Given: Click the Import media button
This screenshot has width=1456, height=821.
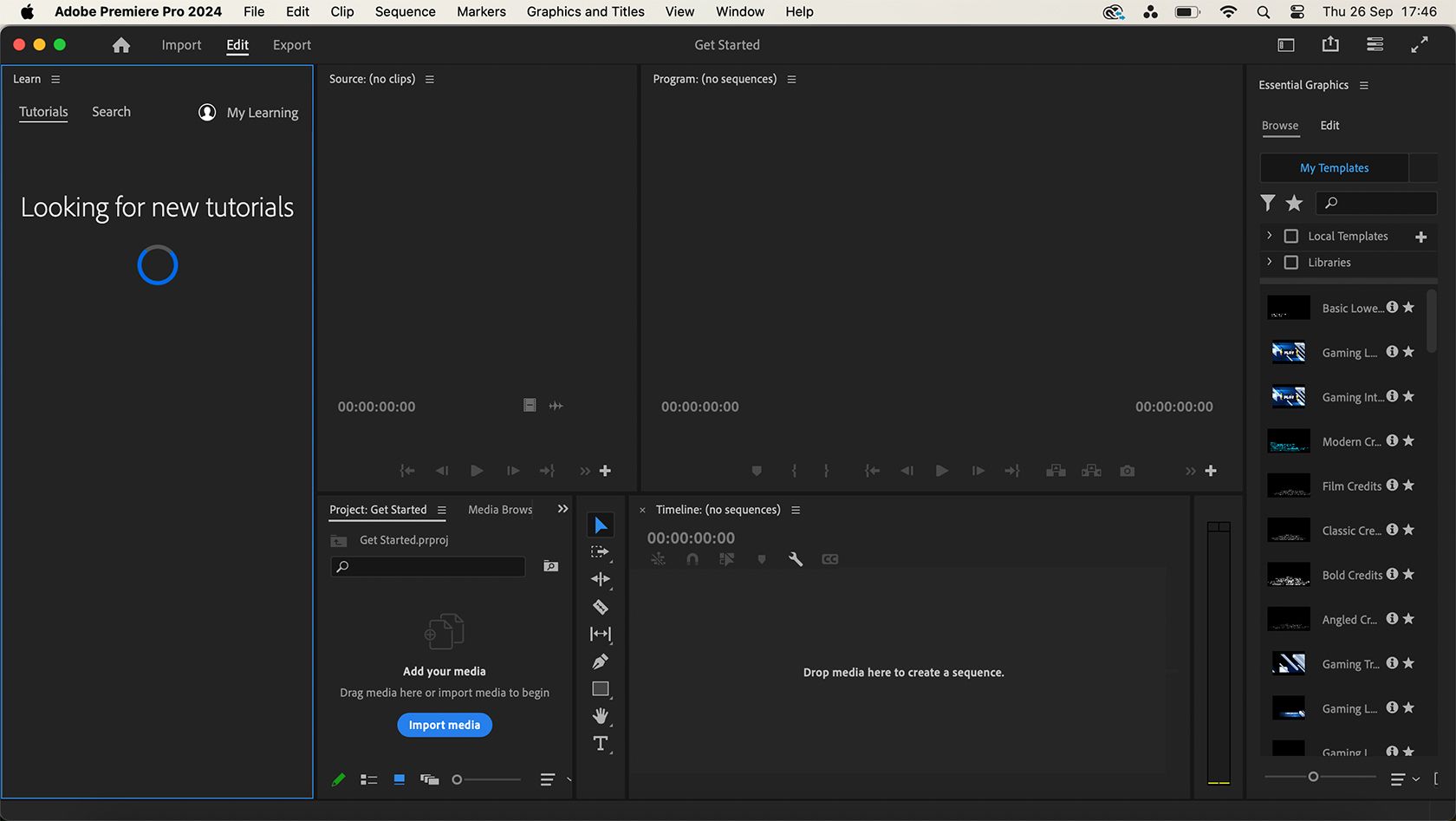Looking at the screenshot, I should (x=444, y=725).
